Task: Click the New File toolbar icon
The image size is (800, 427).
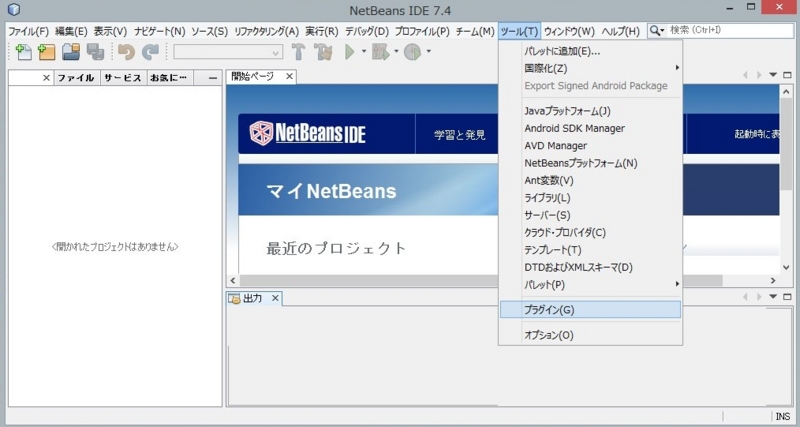Action: coord(23,52)
